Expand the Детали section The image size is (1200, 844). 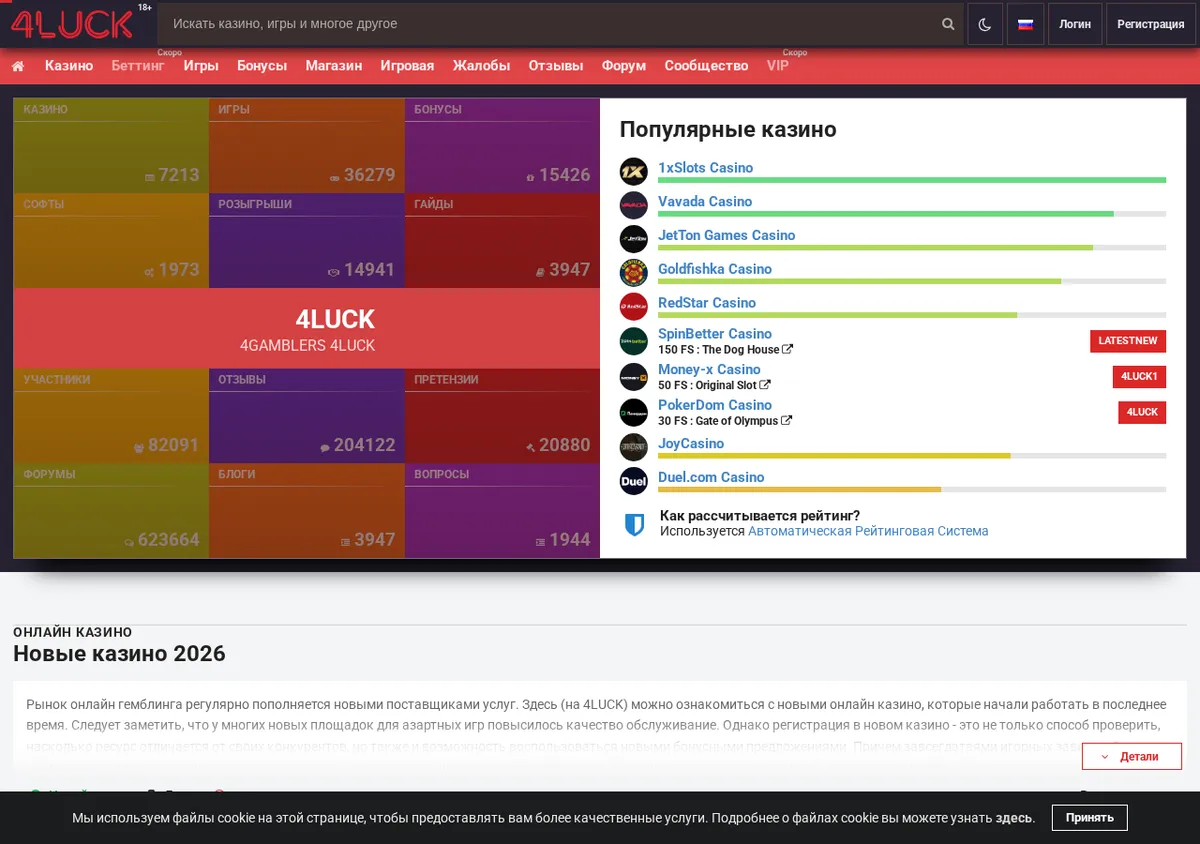click(x=1132, y=756)
